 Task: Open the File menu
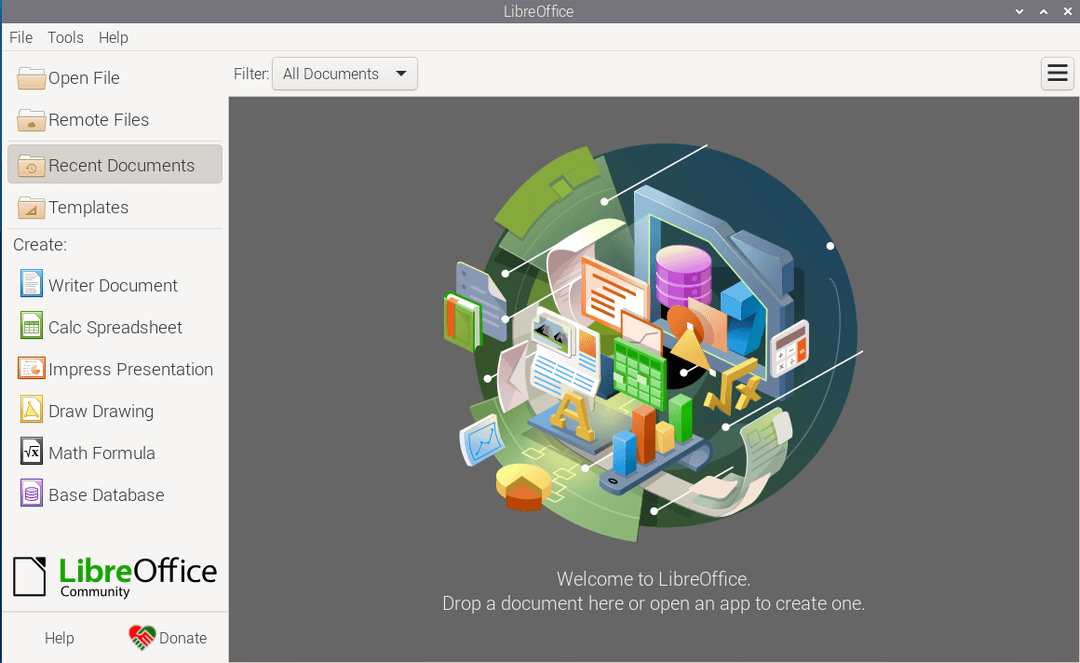click(20, 37)
